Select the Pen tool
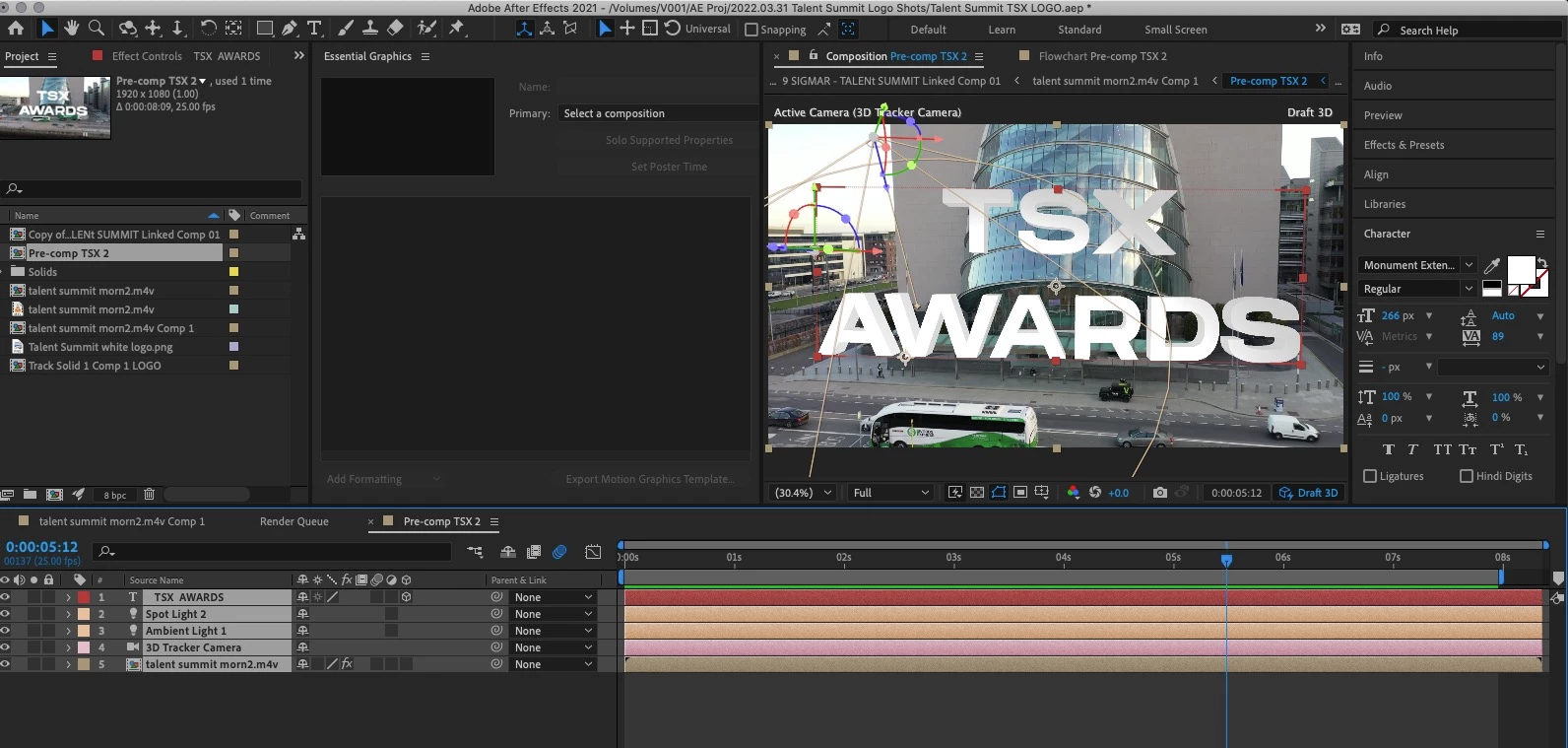1568x748 pixels. (290, 28)
